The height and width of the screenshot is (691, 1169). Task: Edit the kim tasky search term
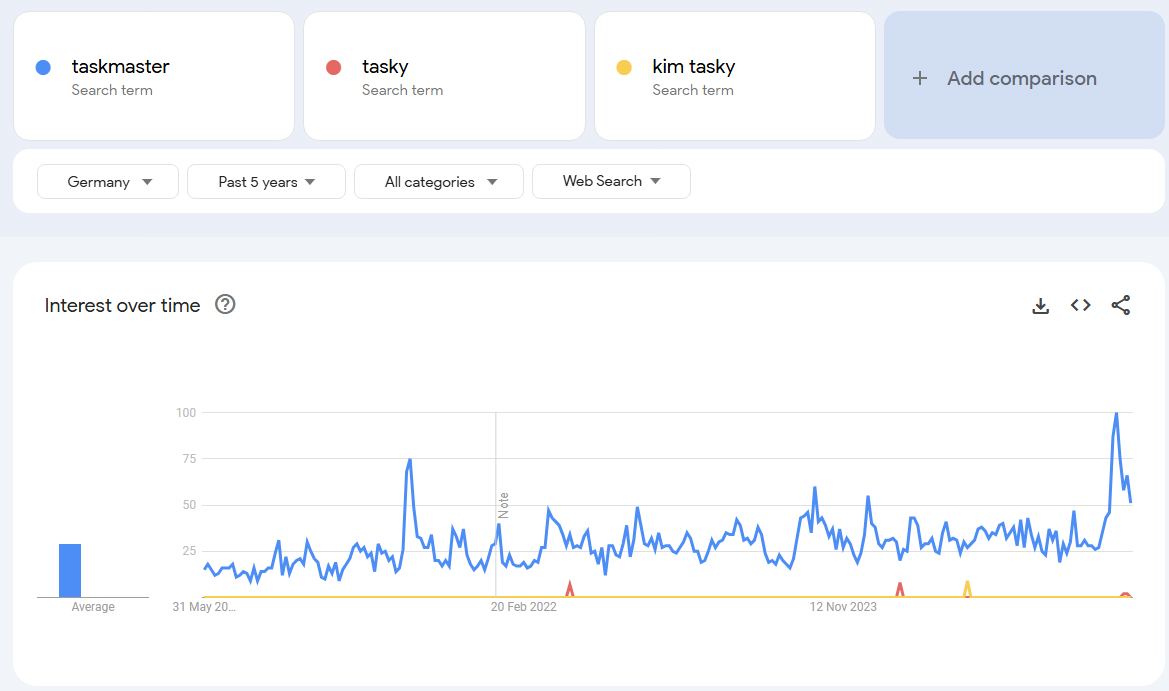coord(693,67)
